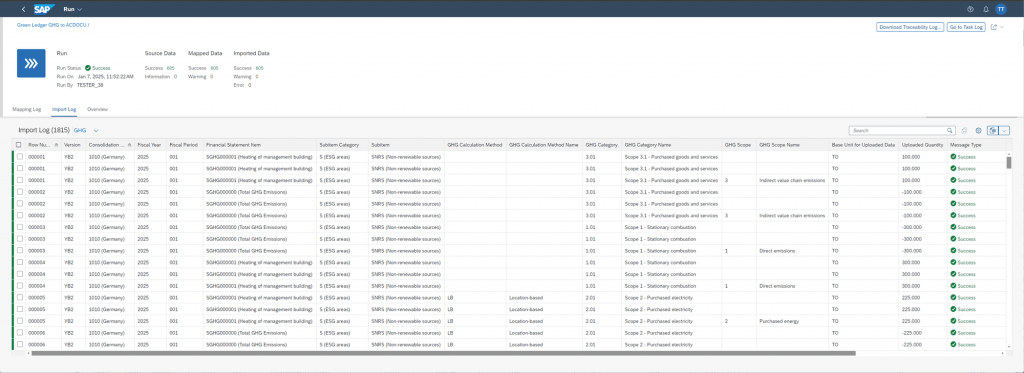Screen dimensions: 1024x373
Task: Click the Imported Data success count 605
Action: click(x=259, y=68)
